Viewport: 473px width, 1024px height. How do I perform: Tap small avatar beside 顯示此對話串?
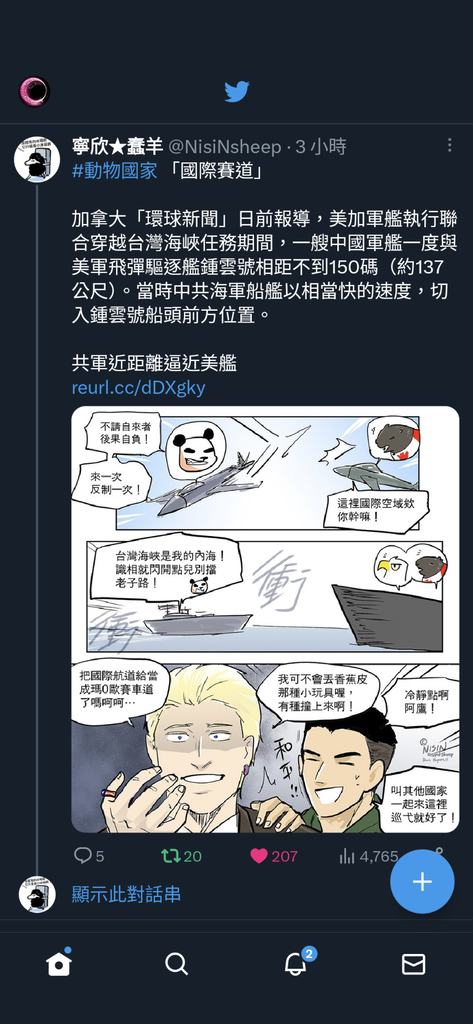[x=37, y=894]
